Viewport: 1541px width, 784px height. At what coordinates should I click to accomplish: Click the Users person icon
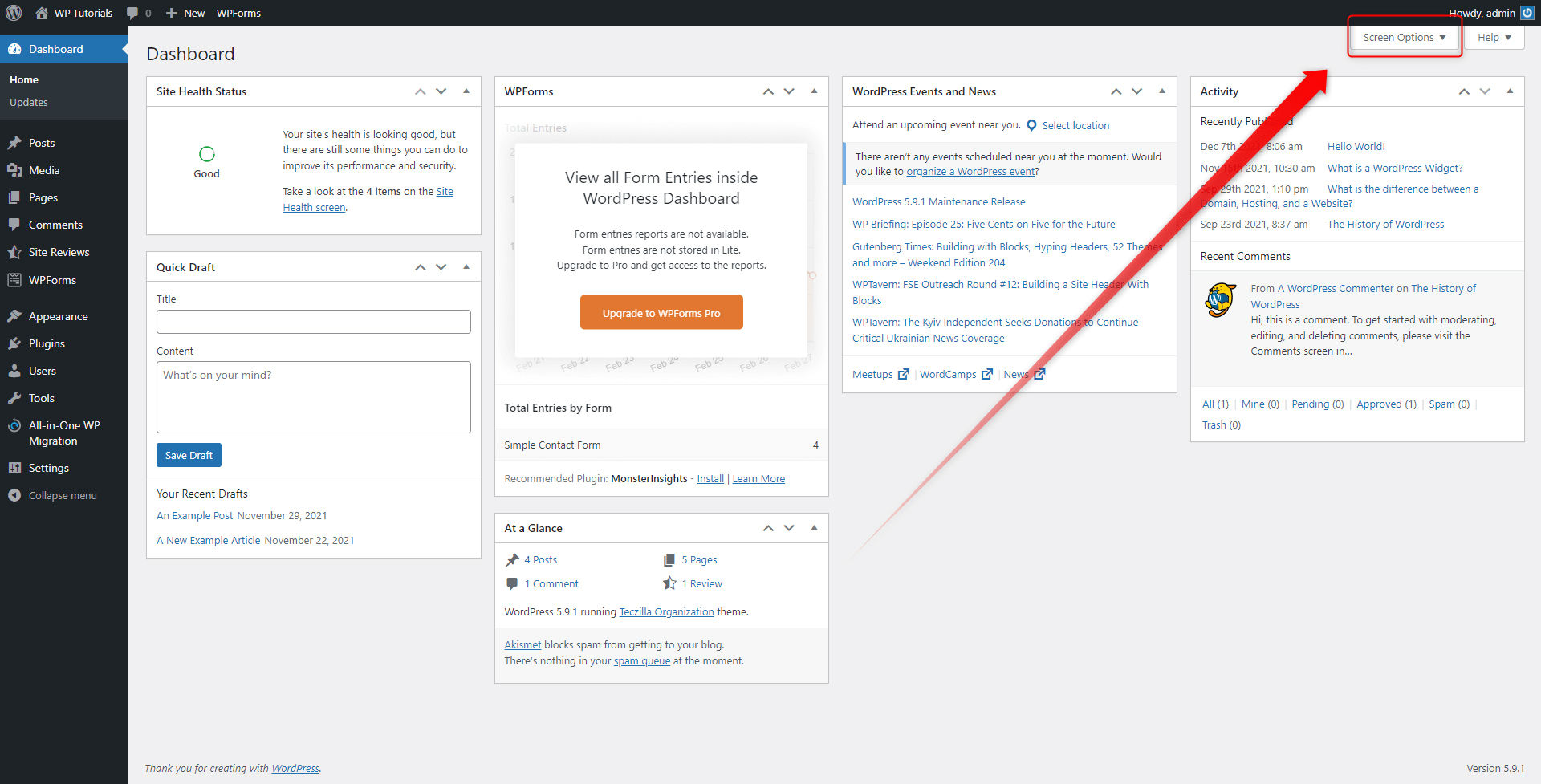tap(14, 371)
